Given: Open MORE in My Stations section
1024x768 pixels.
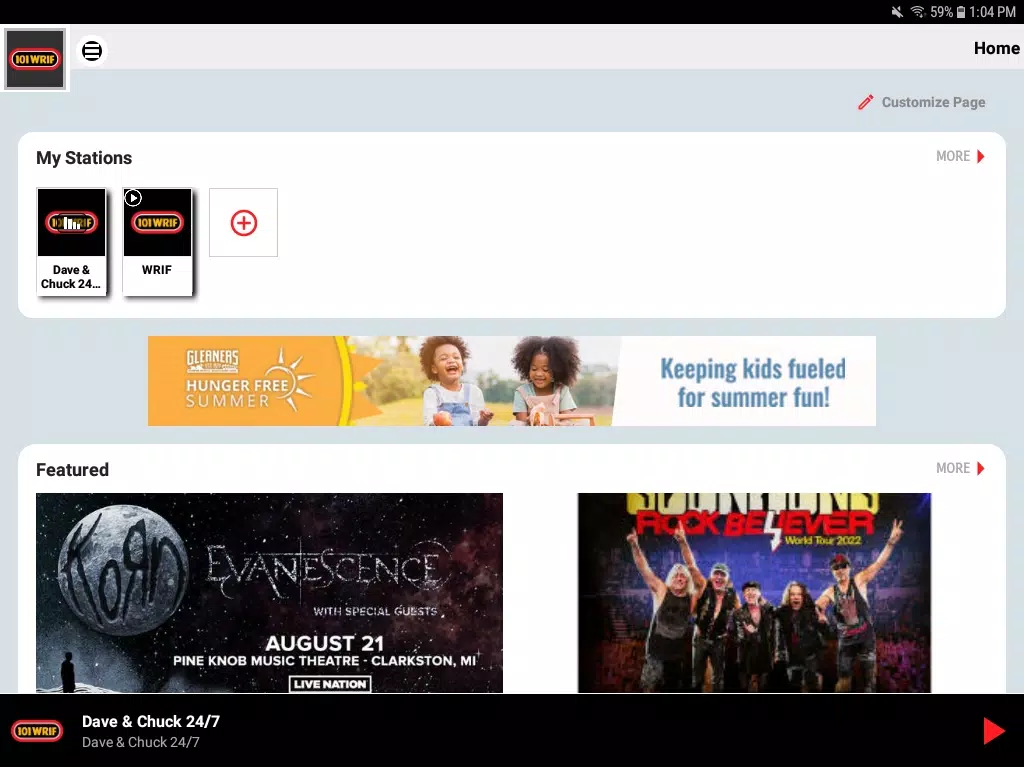Looking at the screenshot, I should pyautogui.click(x=960, y=156).
